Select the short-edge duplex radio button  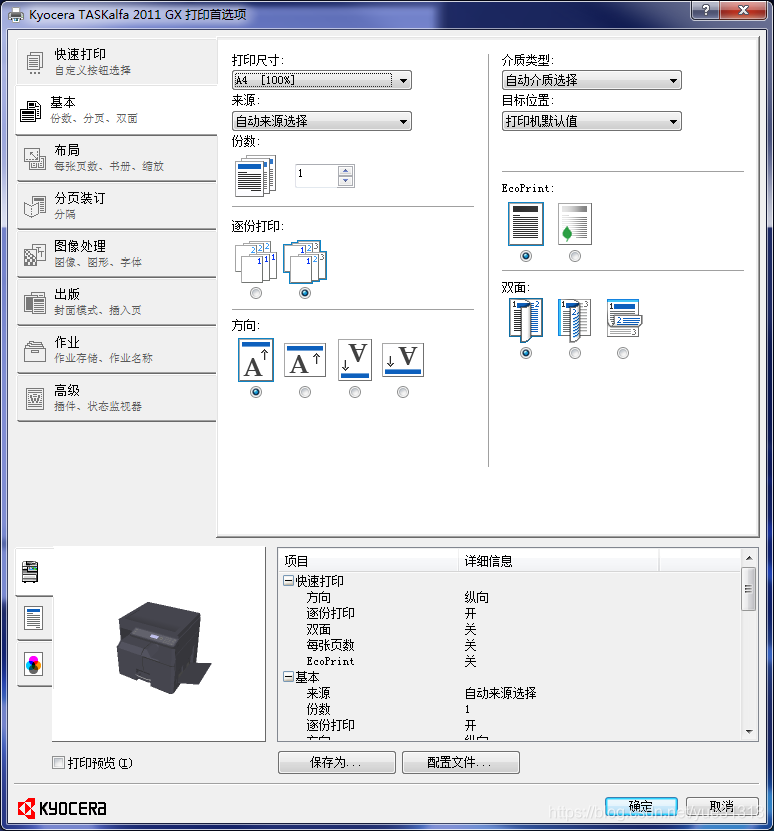(x=623, y=353)
